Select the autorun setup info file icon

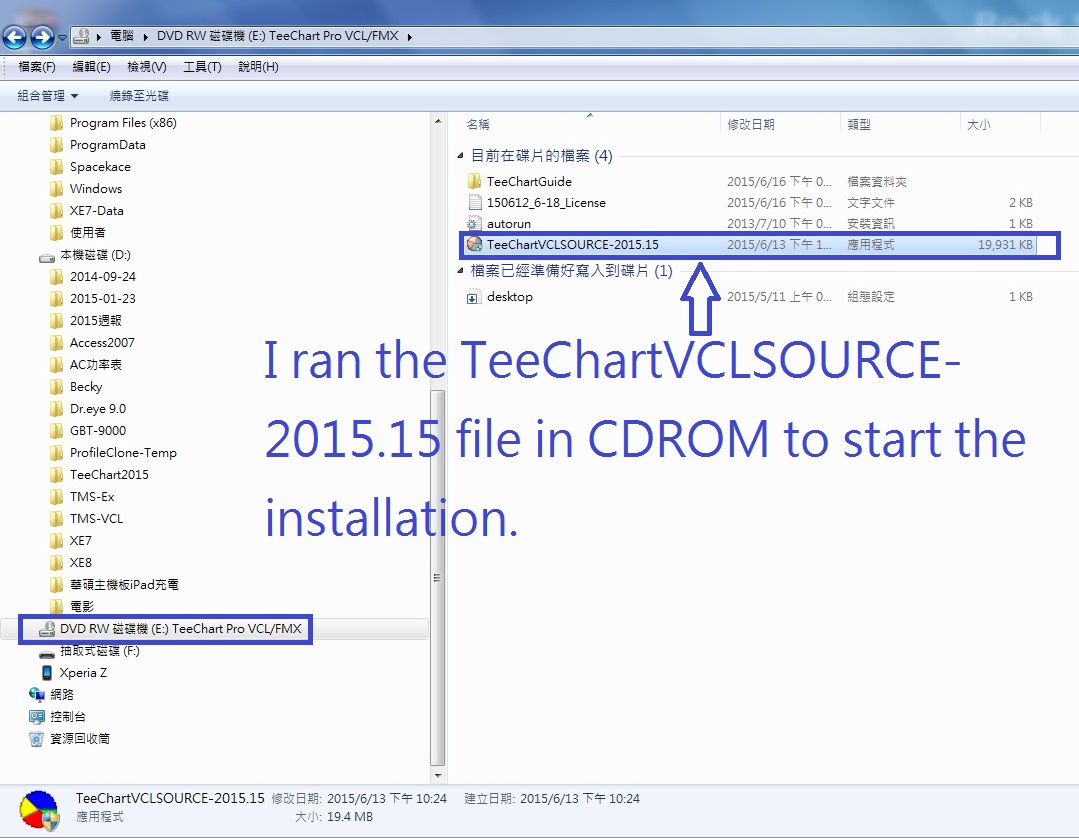pos(473,224)
